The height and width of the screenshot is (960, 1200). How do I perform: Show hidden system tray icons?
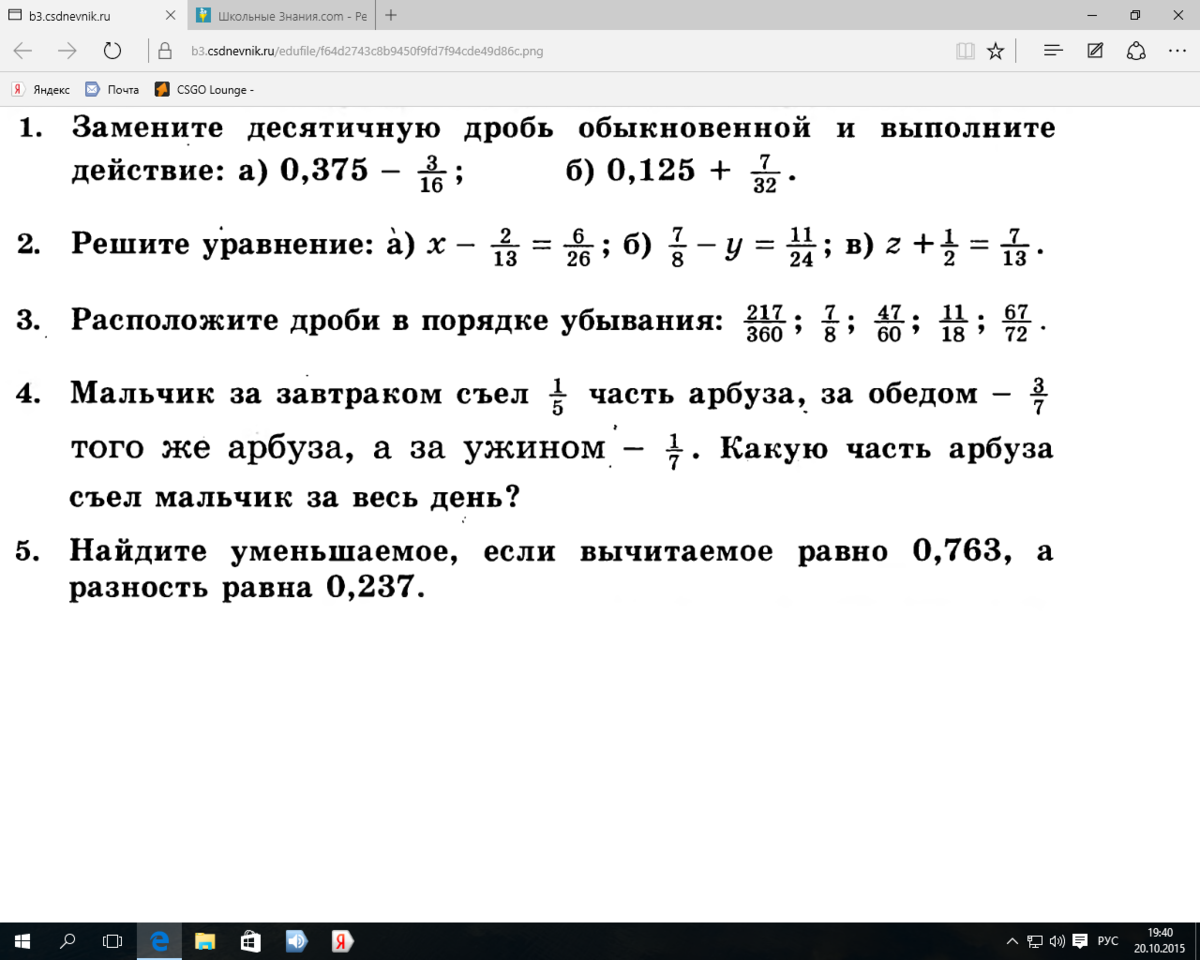[x=1012, y=941]
